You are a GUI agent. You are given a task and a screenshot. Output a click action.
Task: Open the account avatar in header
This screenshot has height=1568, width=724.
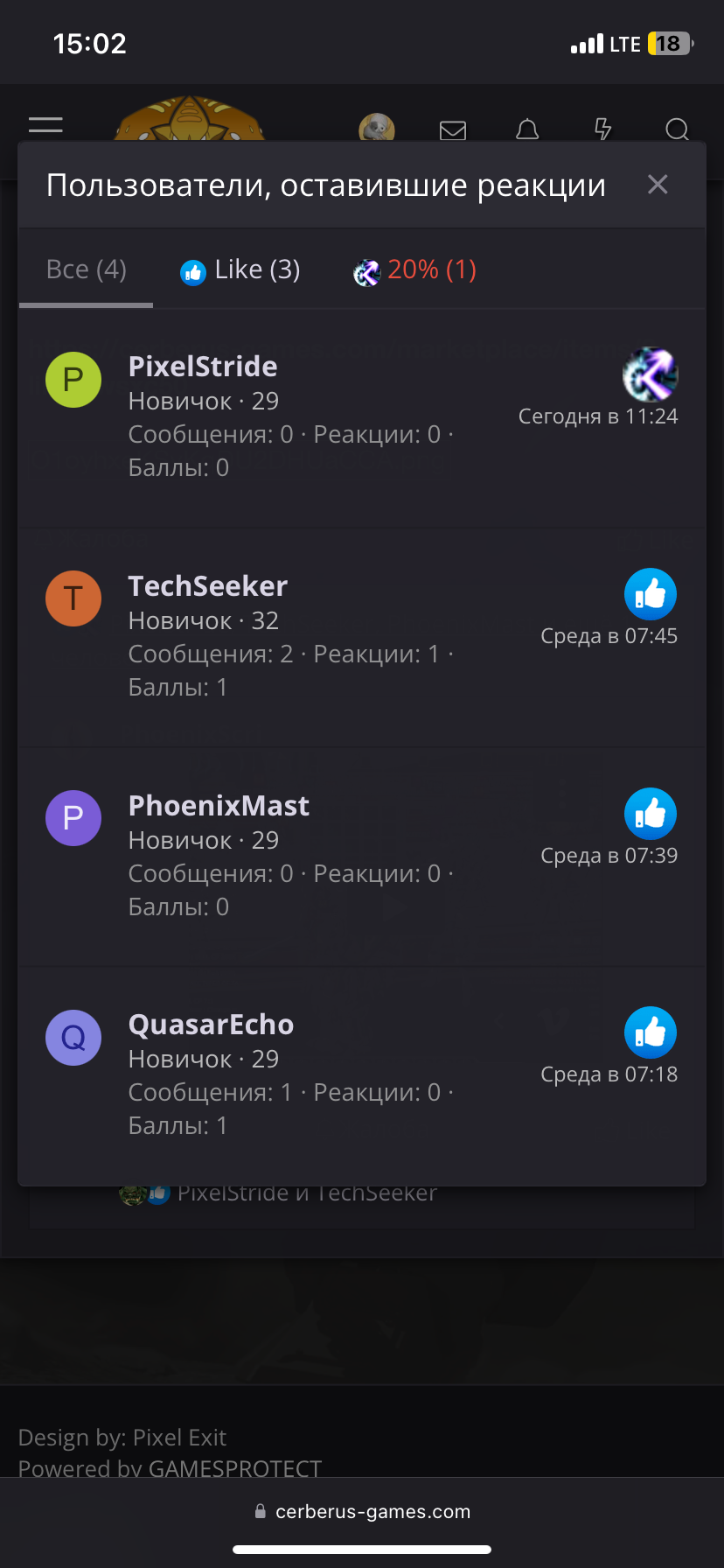point(377,129)
